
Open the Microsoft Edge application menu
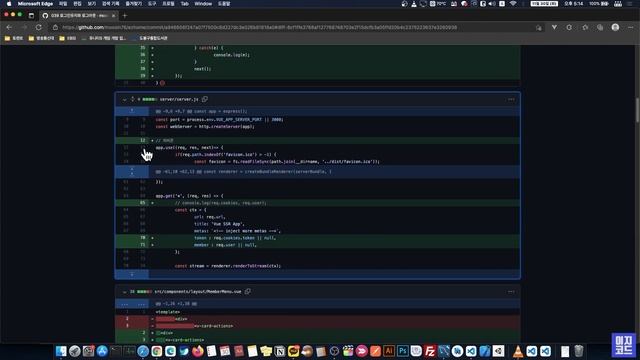click(35, 4)
